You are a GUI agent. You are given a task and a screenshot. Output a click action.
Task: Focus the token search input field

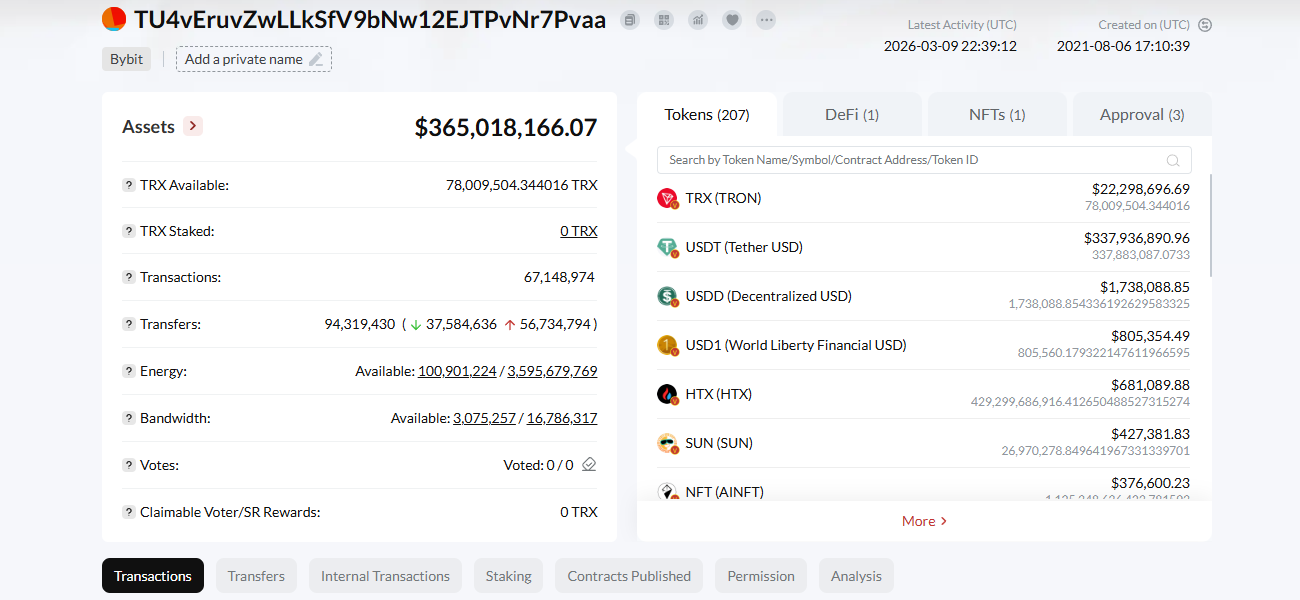[x=910, y=160]
